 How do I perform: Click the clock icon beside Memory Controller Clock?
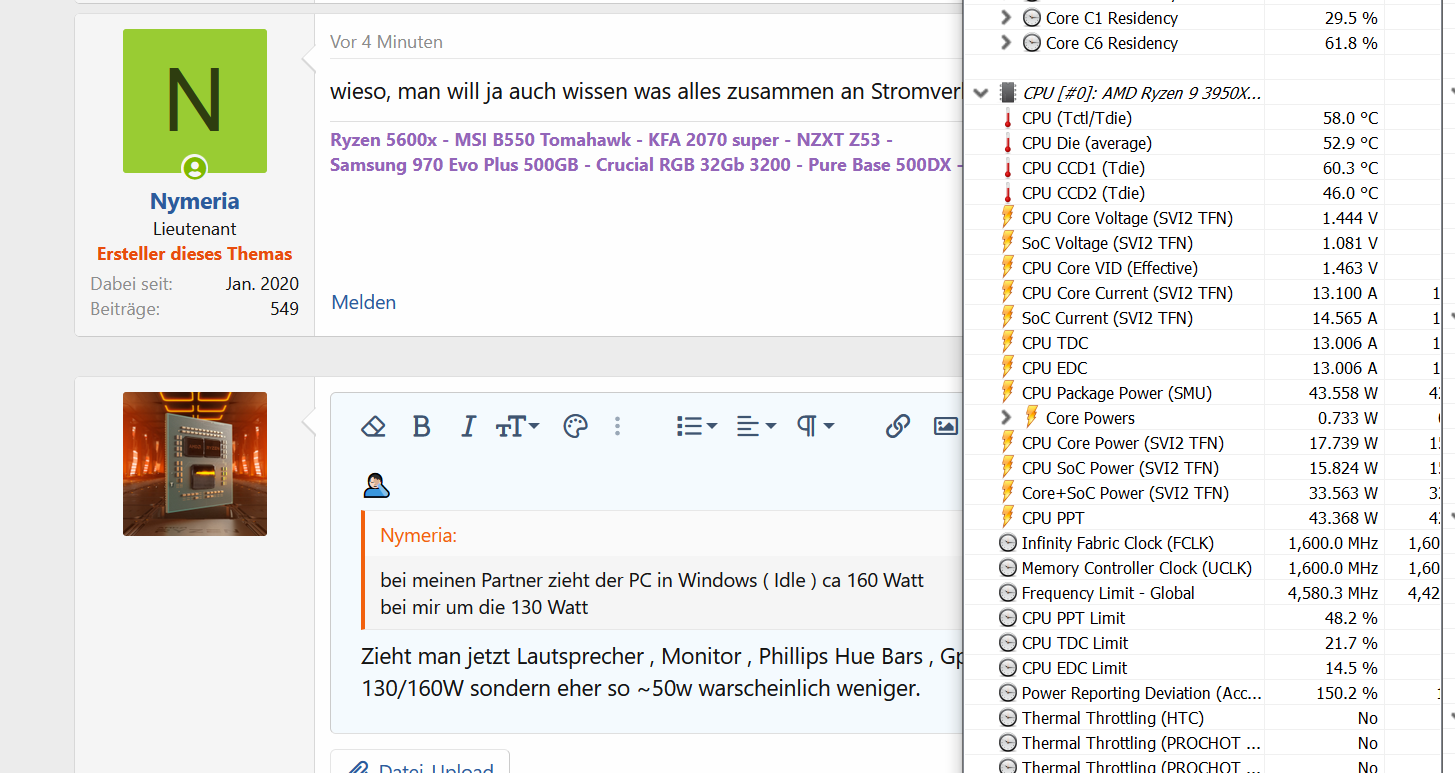point(1008,568)
